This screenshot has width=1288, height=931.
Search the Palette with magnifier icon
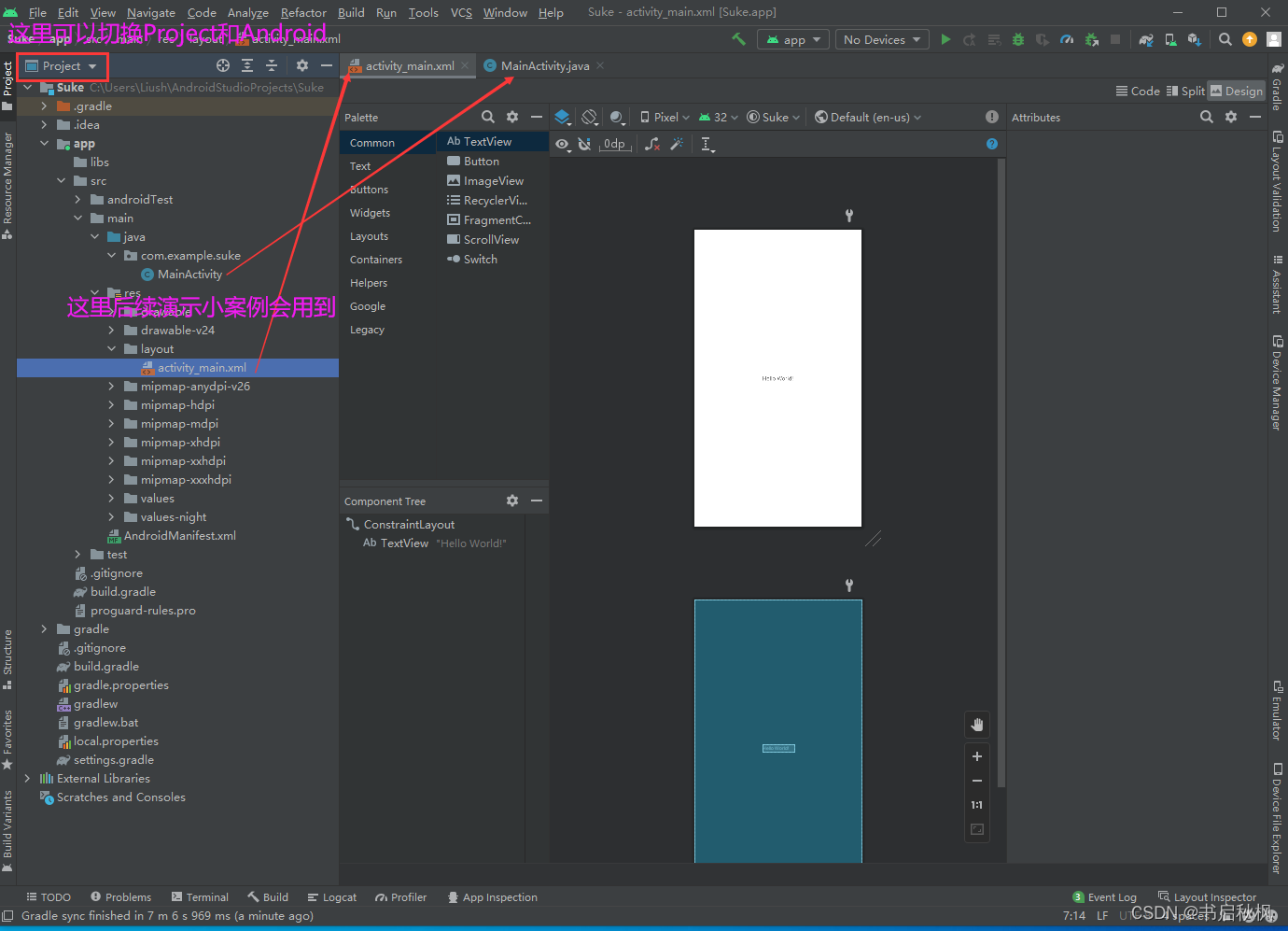click(x=488, y=117)
